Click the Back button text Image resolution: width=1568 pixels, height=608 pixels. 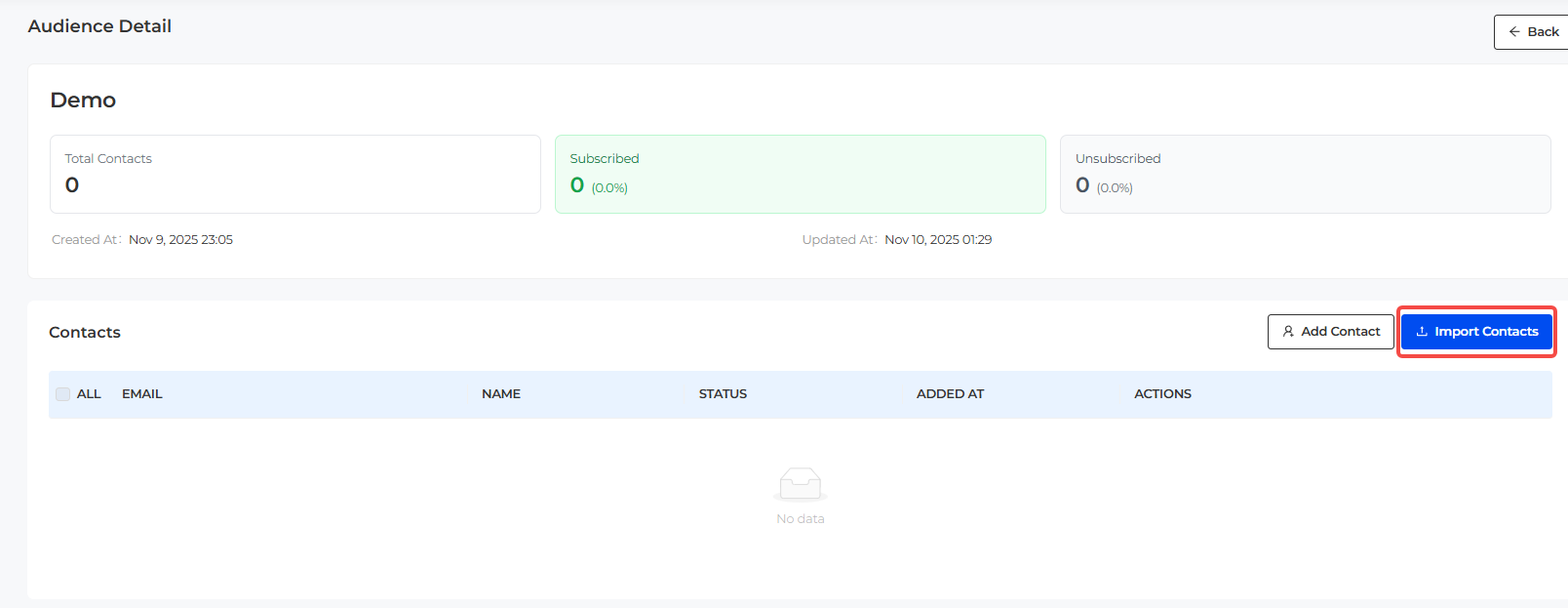[x=1543, y=32]
